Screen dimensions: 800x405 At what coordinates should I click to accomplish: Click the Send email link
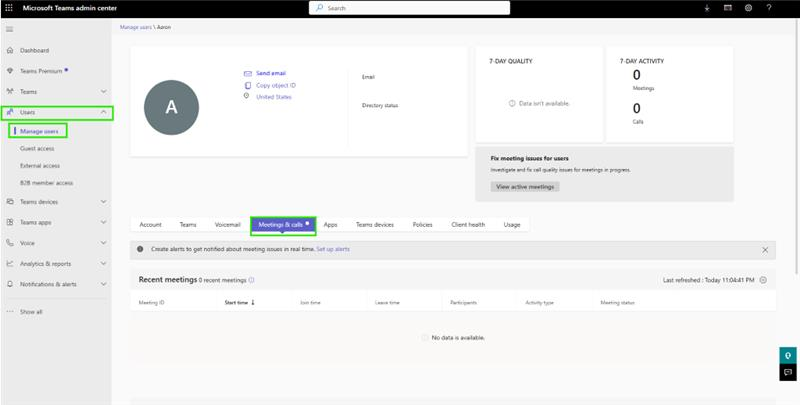271,73
